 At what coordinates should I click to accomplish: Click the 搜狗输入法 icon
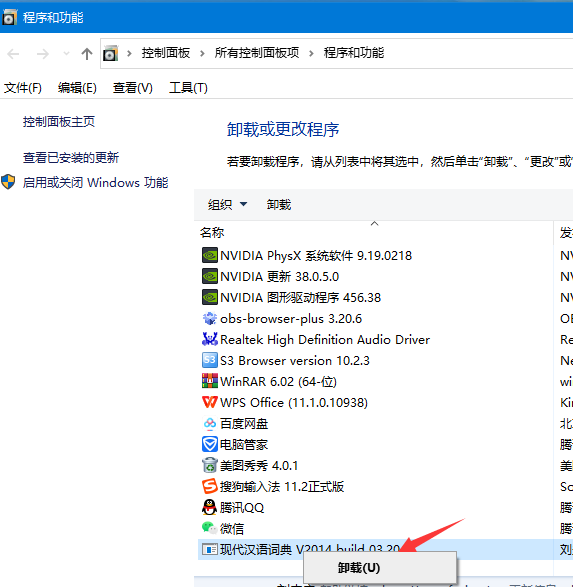pyautogui.click(x=210, y=486)
